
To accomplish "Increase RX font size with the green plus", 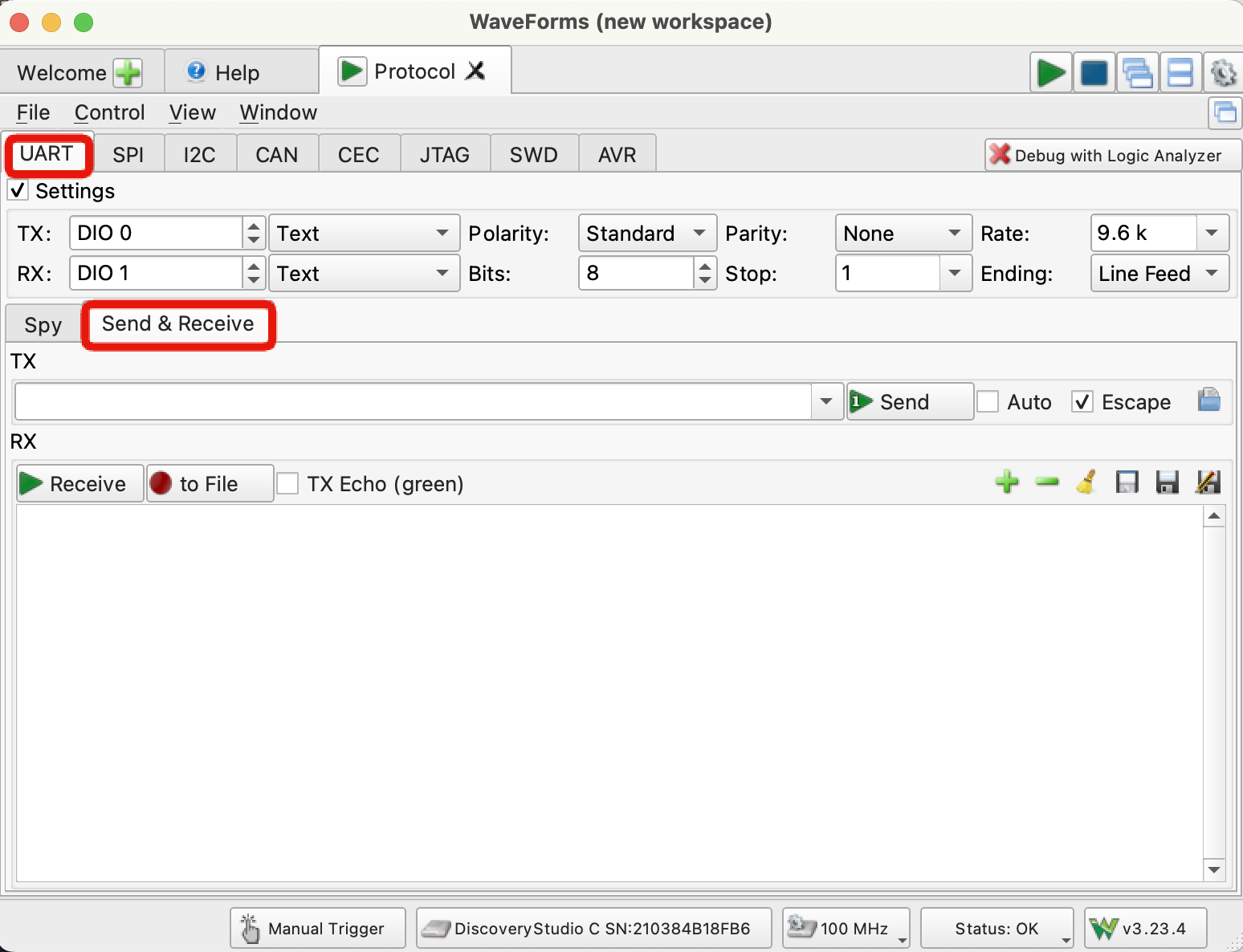I will click(x=1007, y=482).
